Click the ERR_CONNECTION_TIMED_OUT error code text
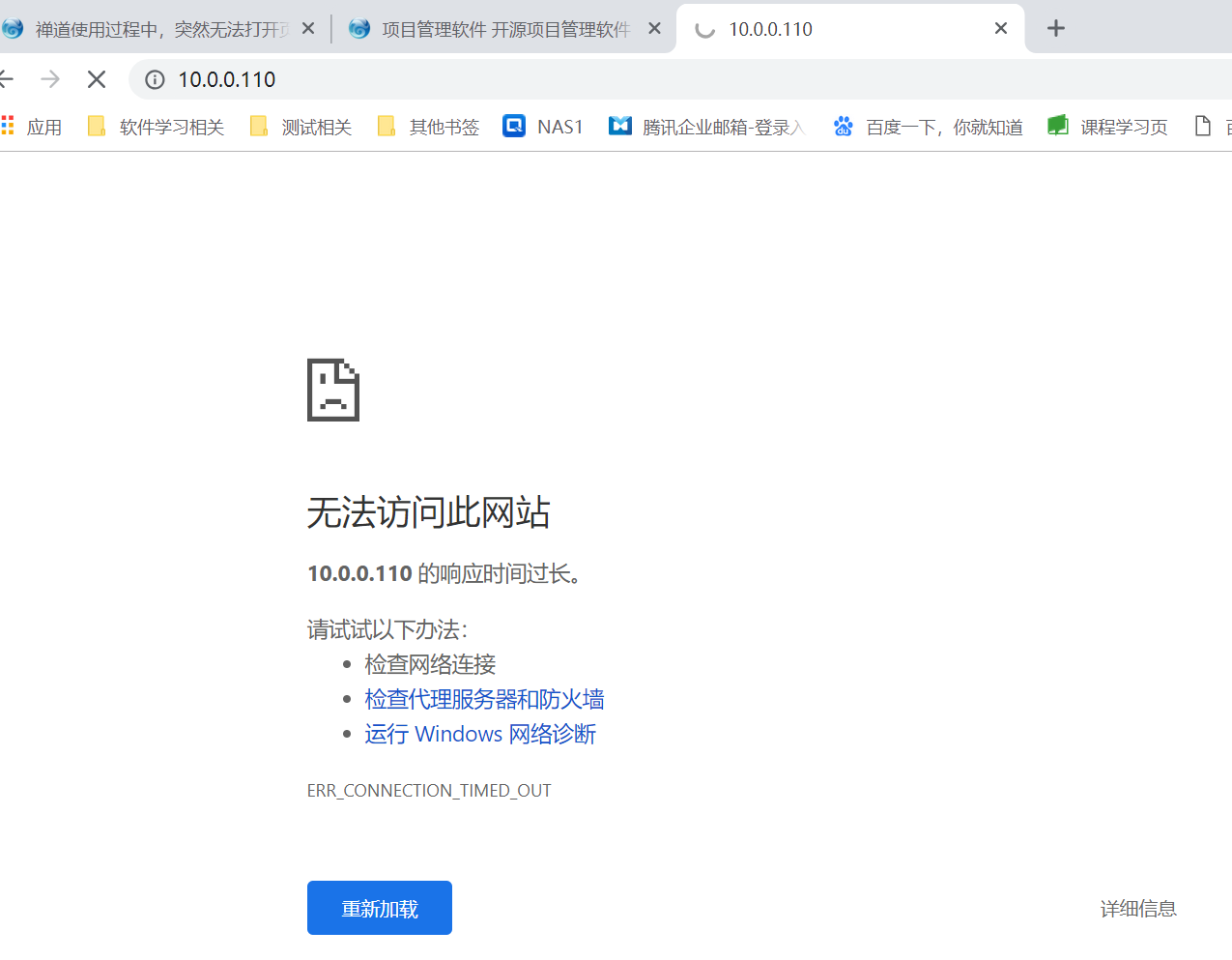 click(429, 791)
